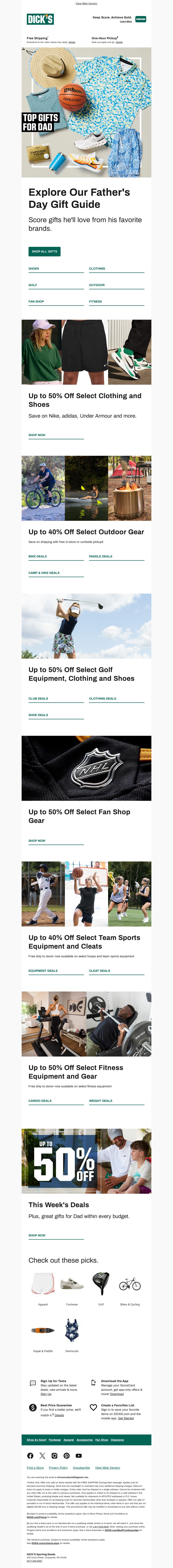Click the Unsubscribe link
The height and width of the screenshot is (1568, 173).
81,1468
